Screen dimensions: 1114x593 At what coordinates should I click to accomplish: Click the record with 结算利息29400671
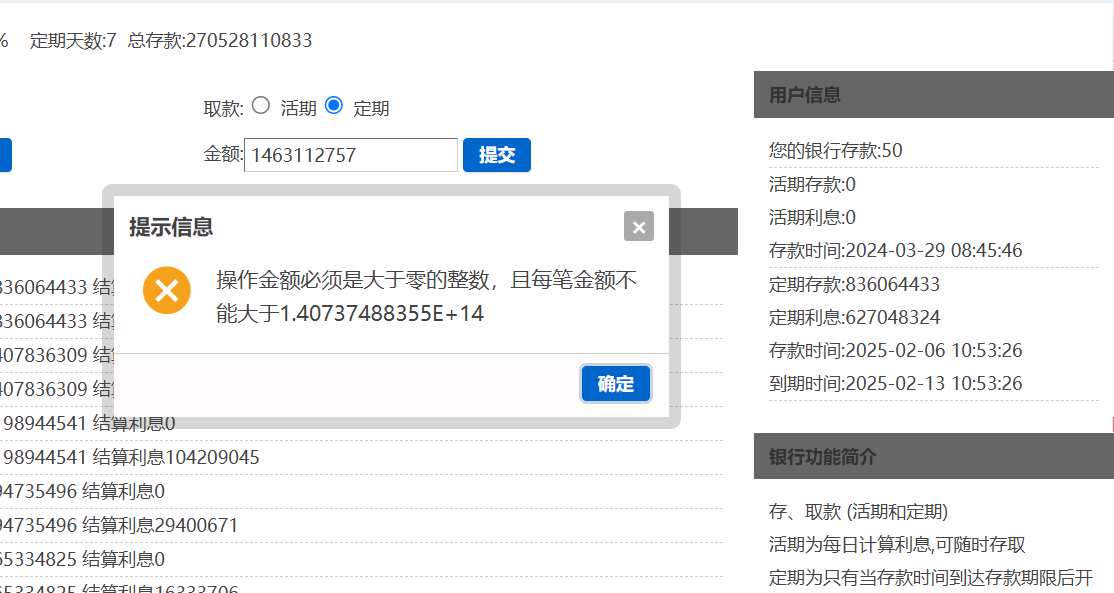coord(120,525)
